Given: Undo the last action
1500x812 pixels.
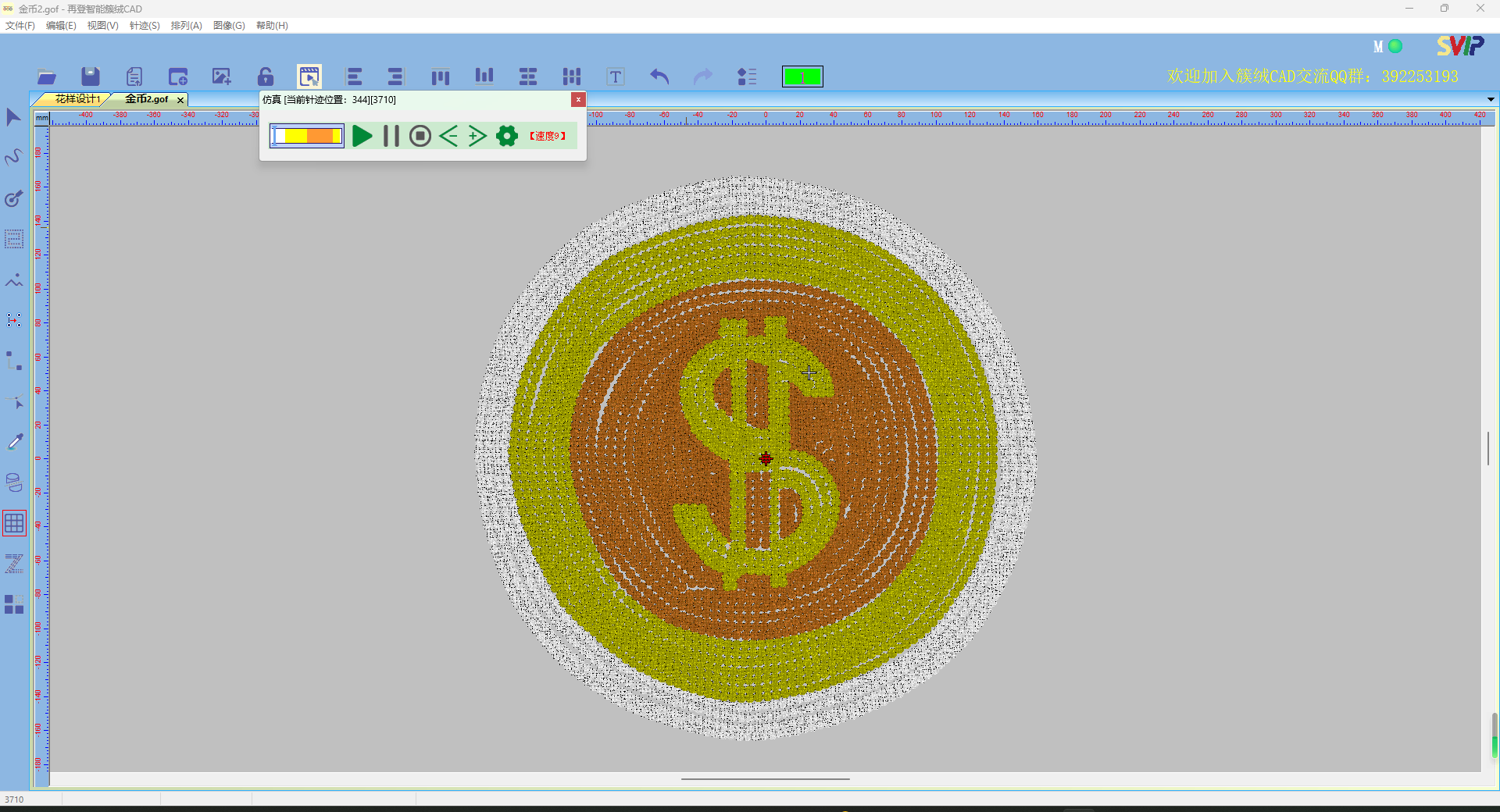Looking at the screenshot, I should coord(659,77).
